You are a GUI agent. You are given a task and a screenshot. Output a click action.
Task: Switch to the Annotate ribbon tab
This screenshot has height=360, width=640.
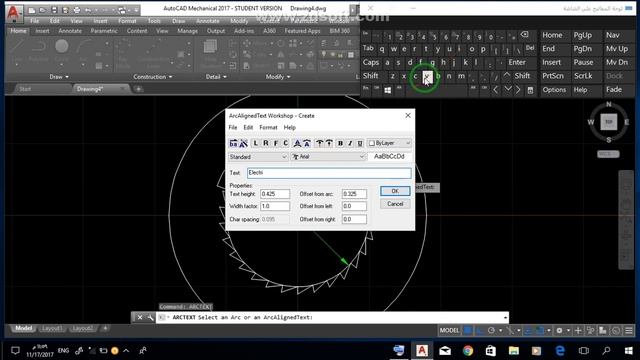click(x=70, y=31)
